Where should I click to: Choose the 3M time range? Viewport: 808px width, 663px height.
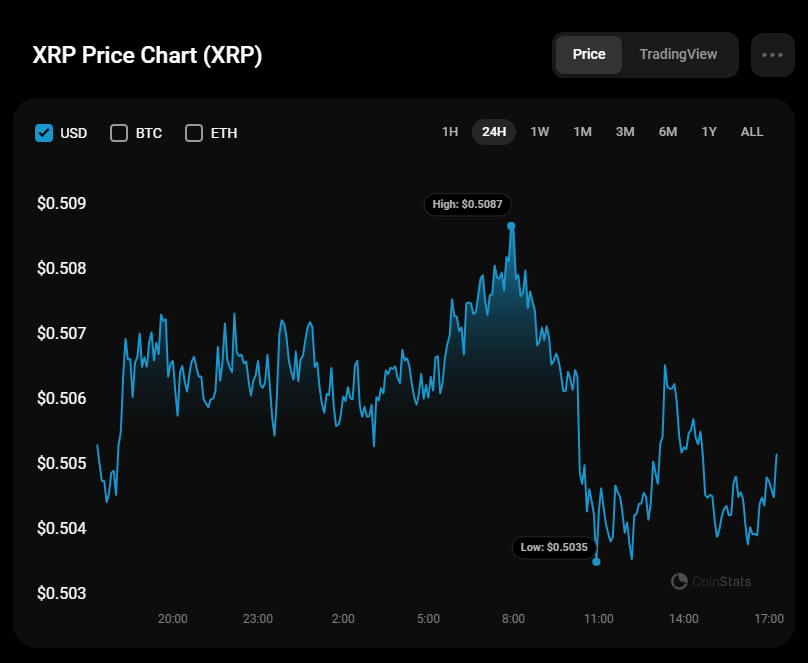click(625, 132)
